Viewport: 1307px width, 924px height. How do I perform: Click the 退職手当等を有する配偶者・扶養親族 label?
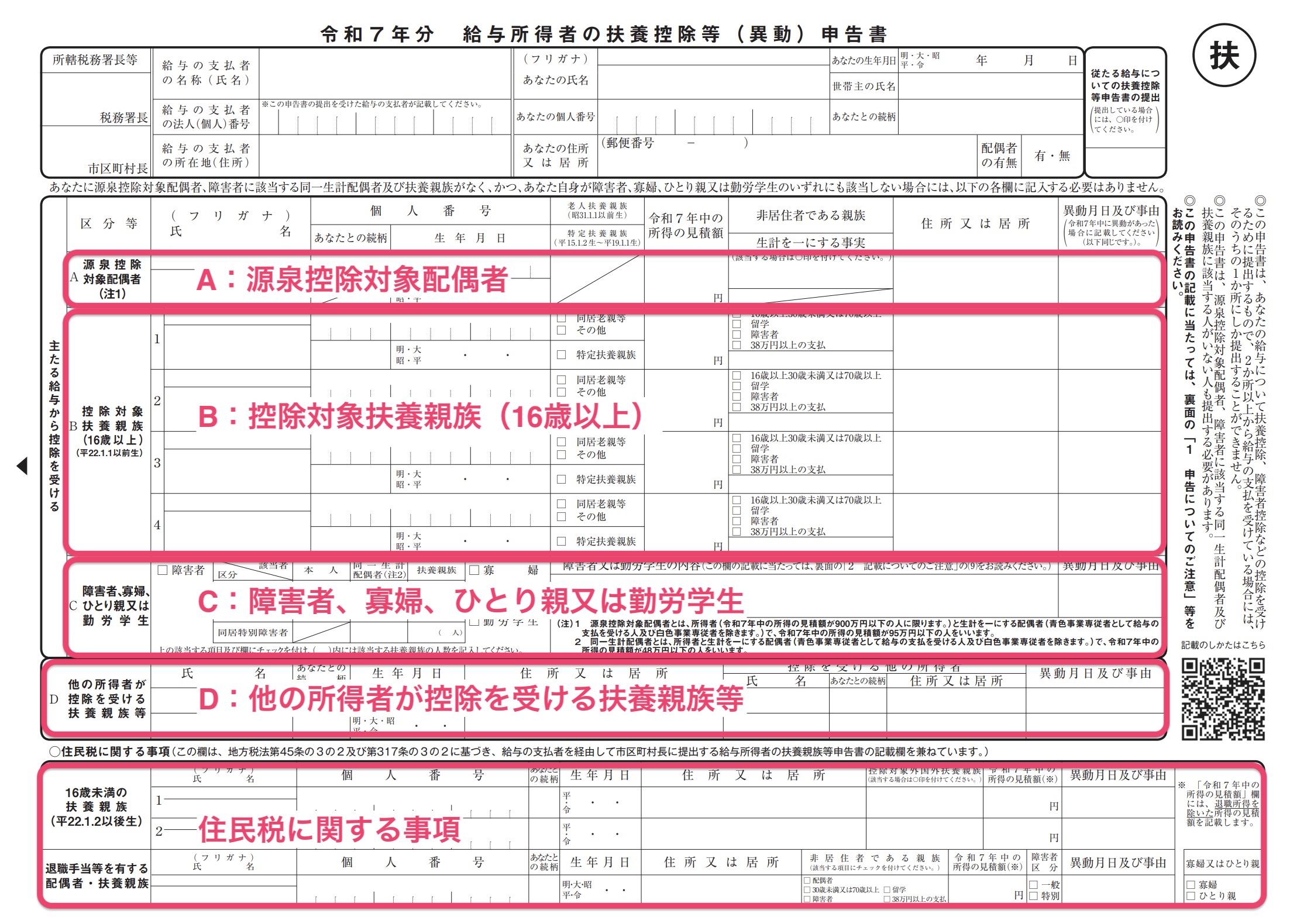[97, 876]
